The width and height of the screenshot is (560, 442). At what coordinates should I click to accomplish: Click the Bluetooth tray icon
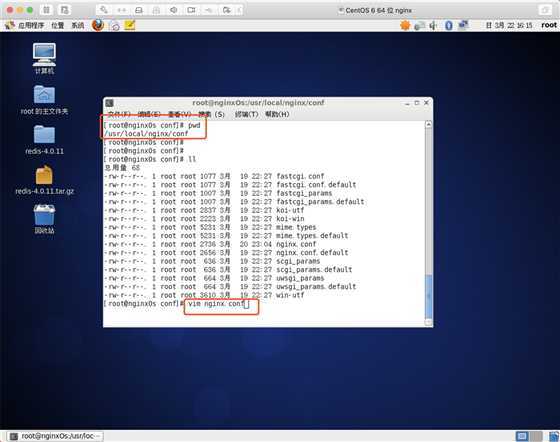(449, 25)
